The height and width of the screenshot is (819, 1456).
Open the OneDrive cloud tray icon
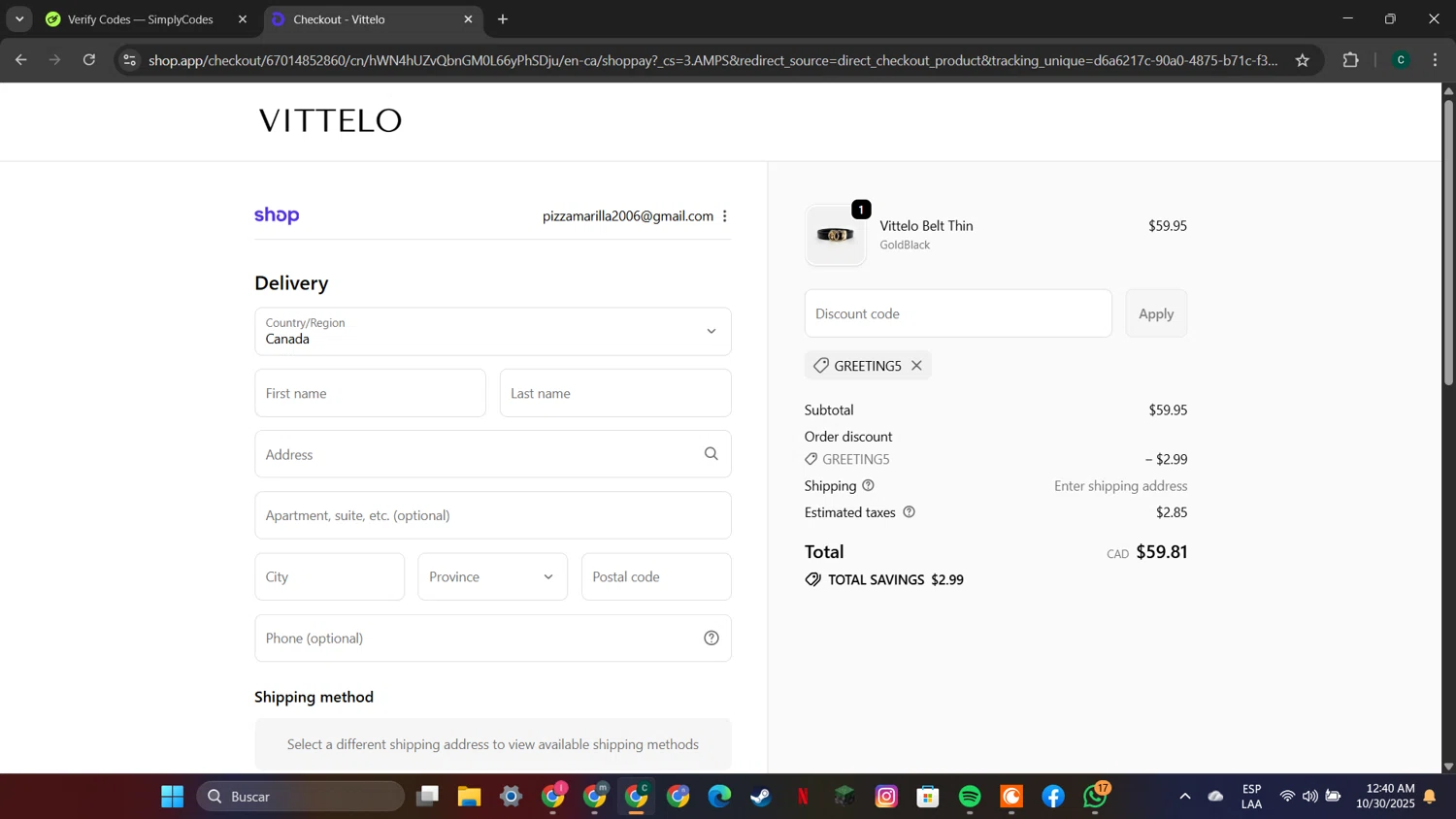point(1215,797)
